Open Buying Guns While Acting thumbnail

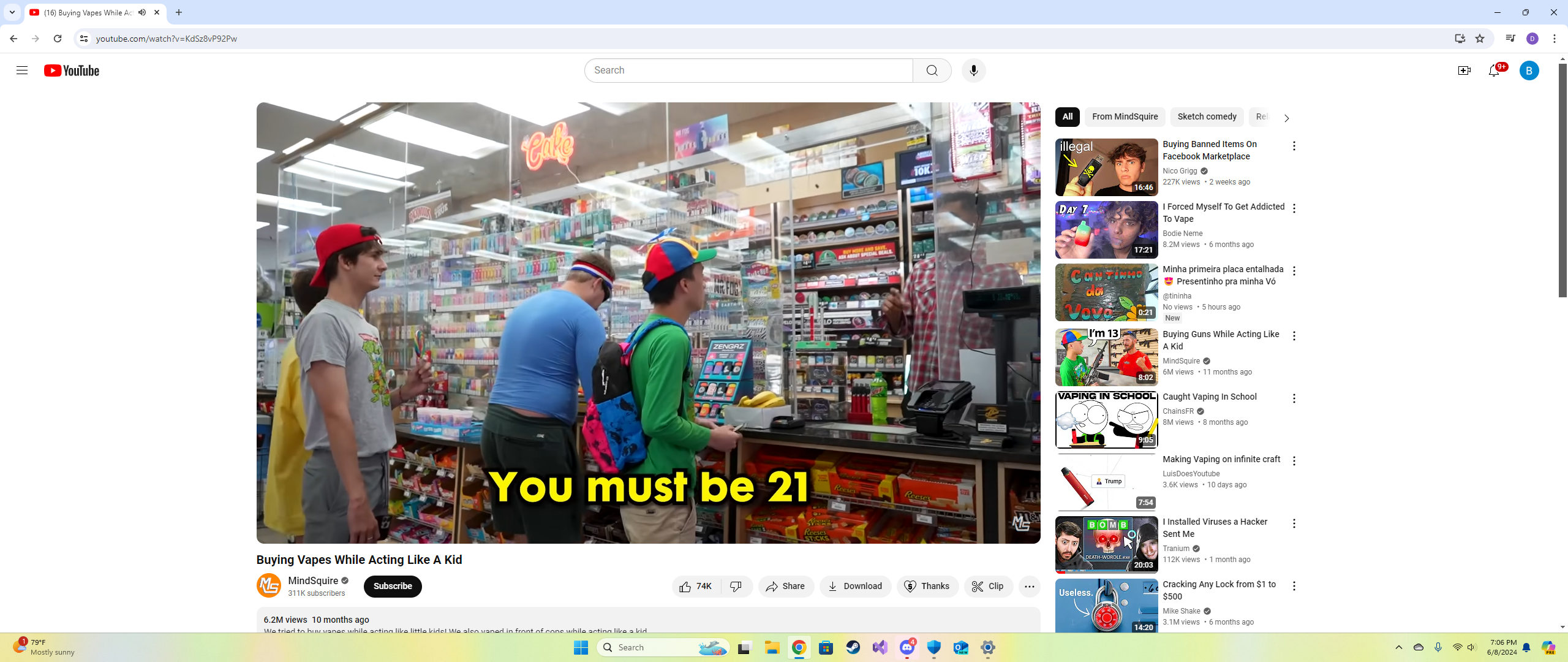point(1106,357)
